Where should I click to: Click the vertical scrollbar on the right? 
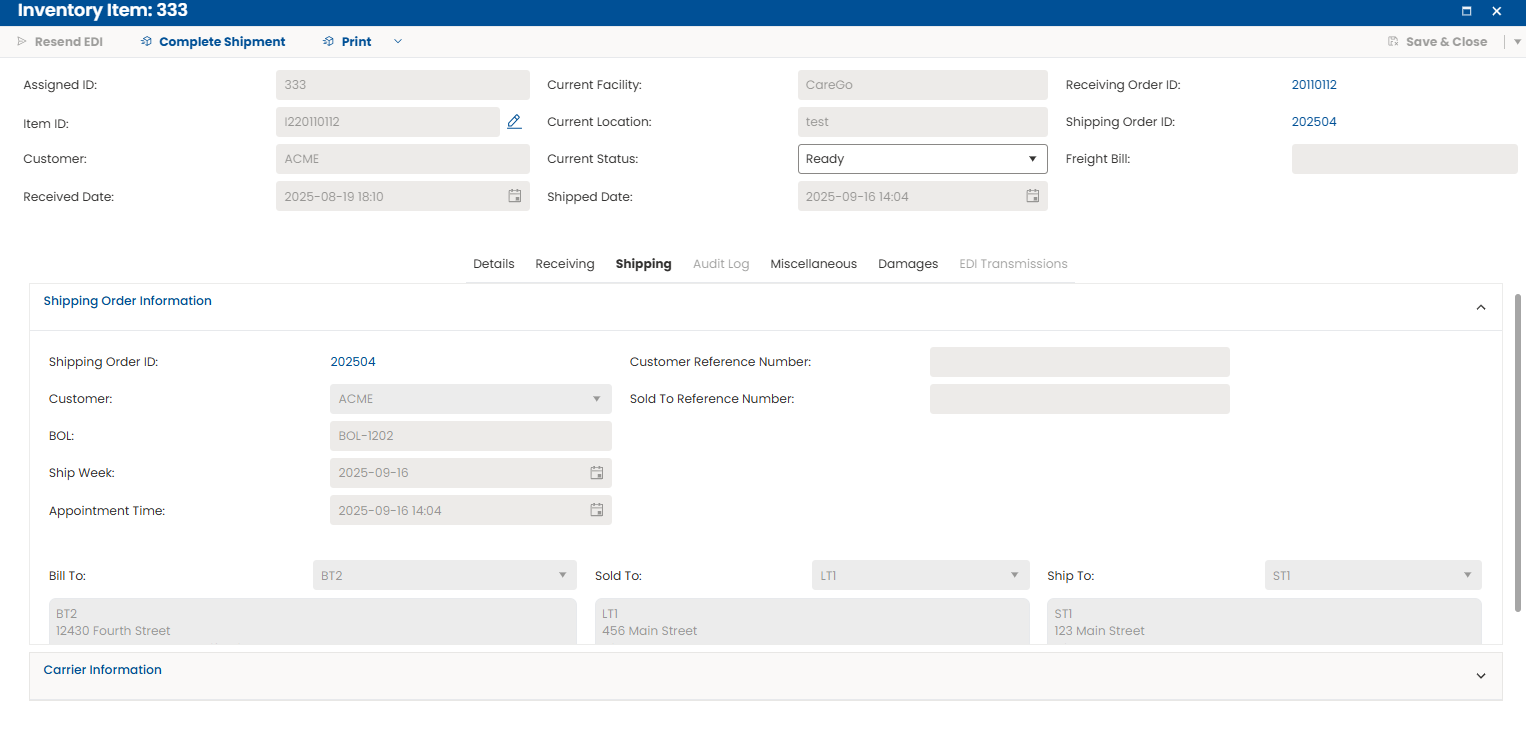click(1519, 450)
